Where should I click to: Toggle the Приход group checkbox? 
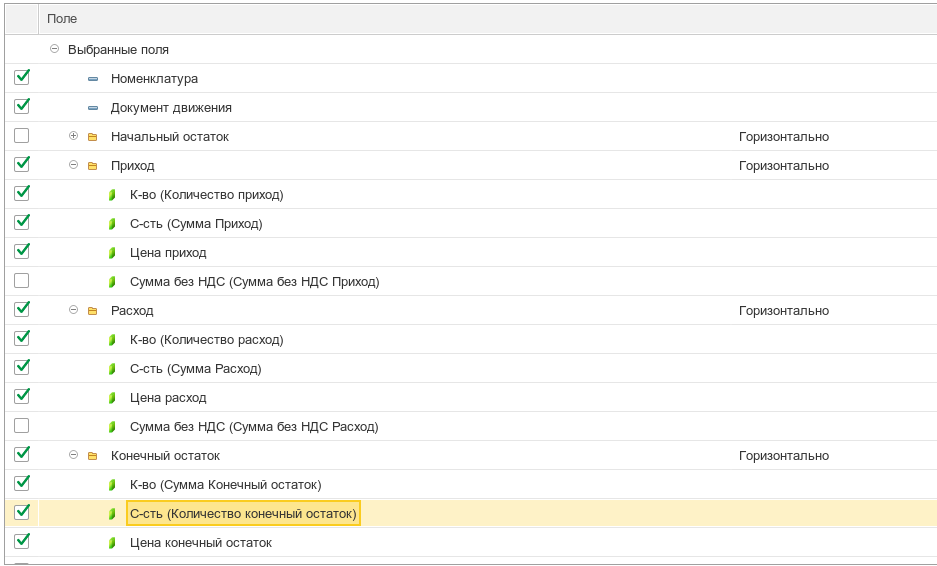click(22, 165)
